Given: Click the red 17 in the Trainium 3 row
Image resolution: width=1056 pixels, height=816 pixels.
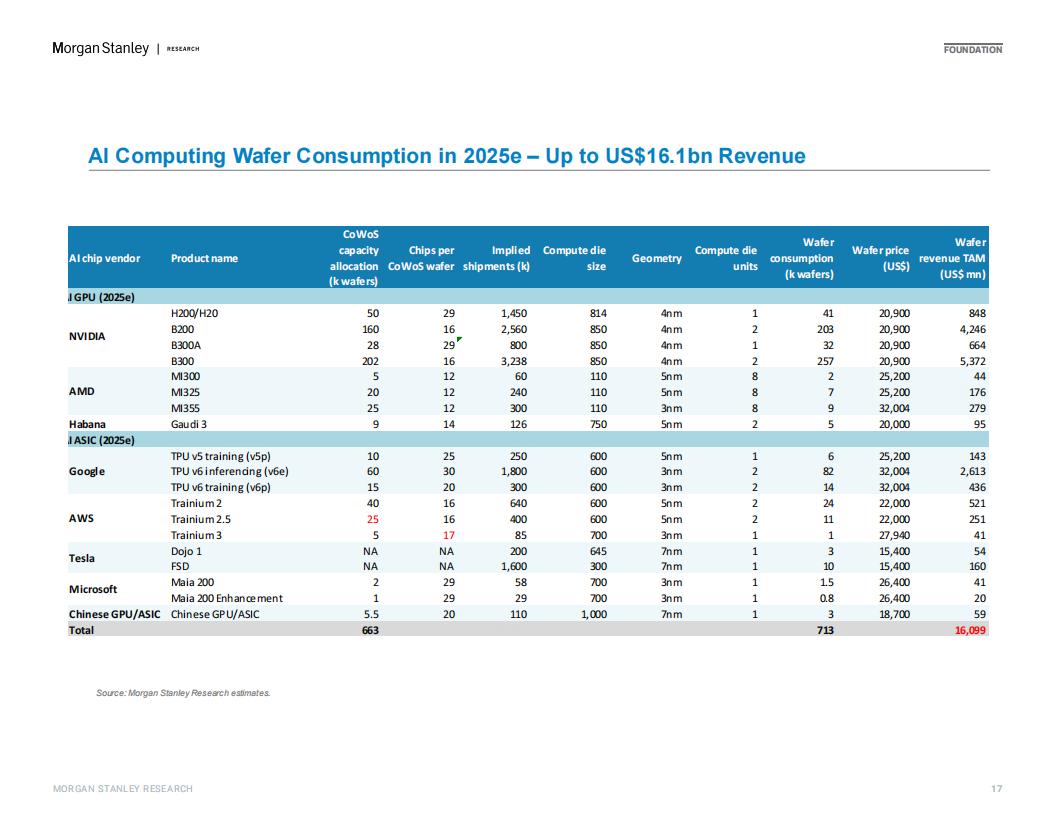Looking at the screenshot, I should point(449,535).
